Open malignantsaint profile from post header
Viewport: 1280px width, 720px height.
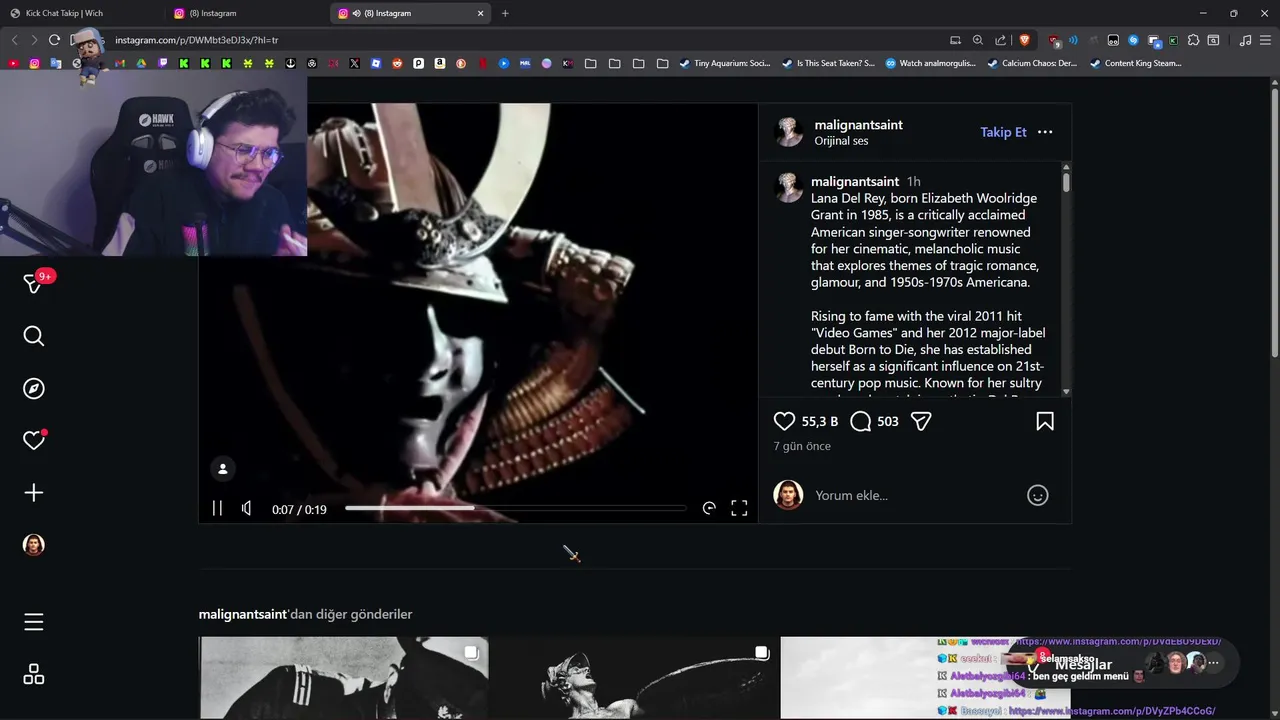click(x=858, y=125)
